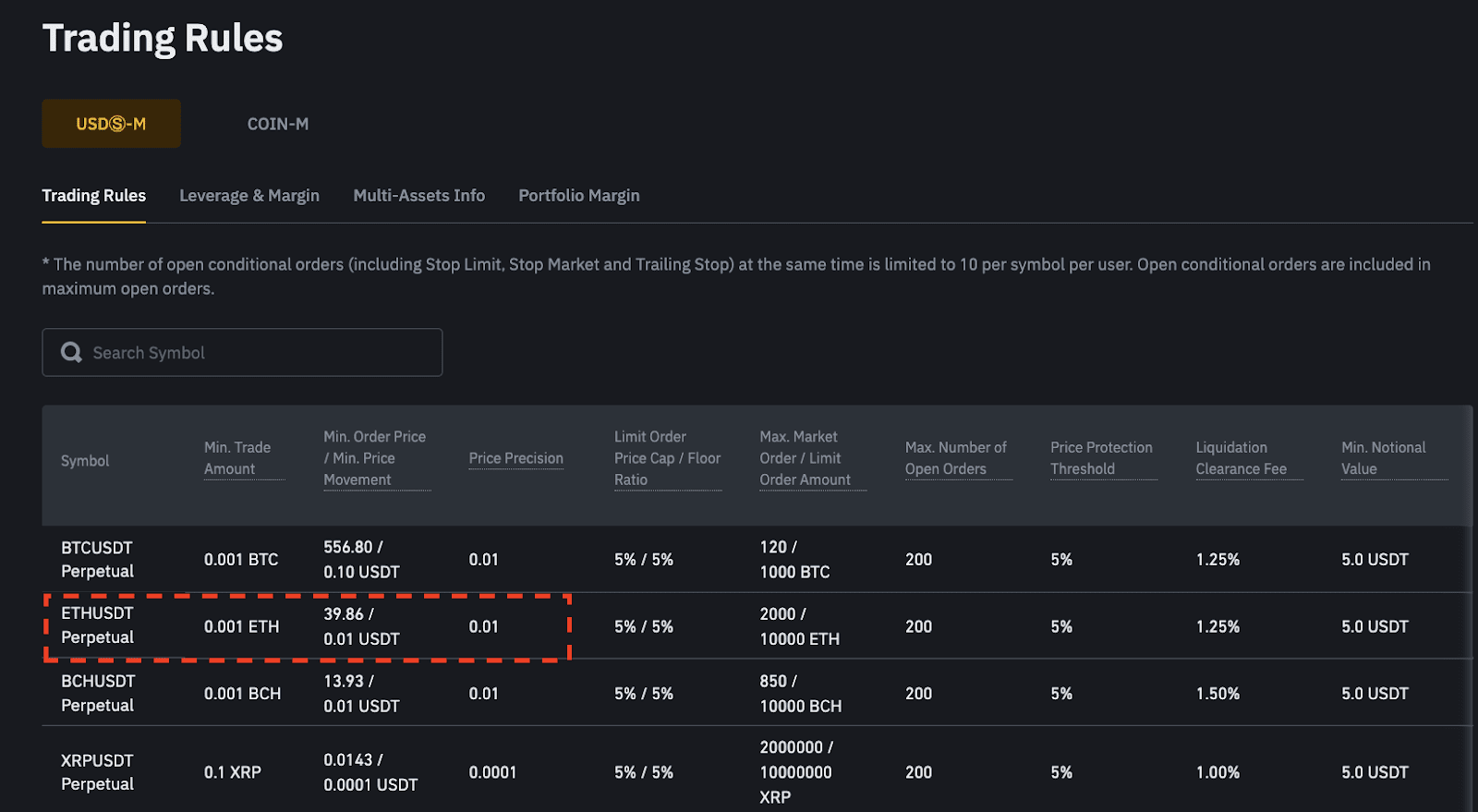Open the Portfolio Margin tab
Image resolution: width=1478 pixels, height=812 pixels.
tap(579, 196)
